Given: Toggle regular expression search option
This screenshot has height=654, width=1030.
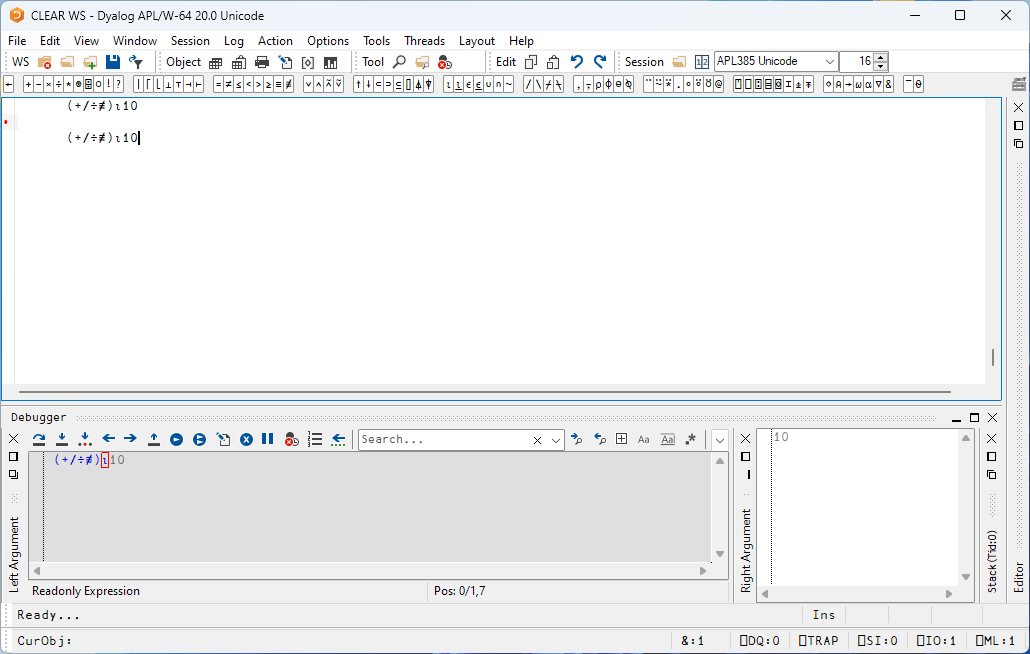Looking at the screenshot, I should pyautogui.click(x=690, y=439).
